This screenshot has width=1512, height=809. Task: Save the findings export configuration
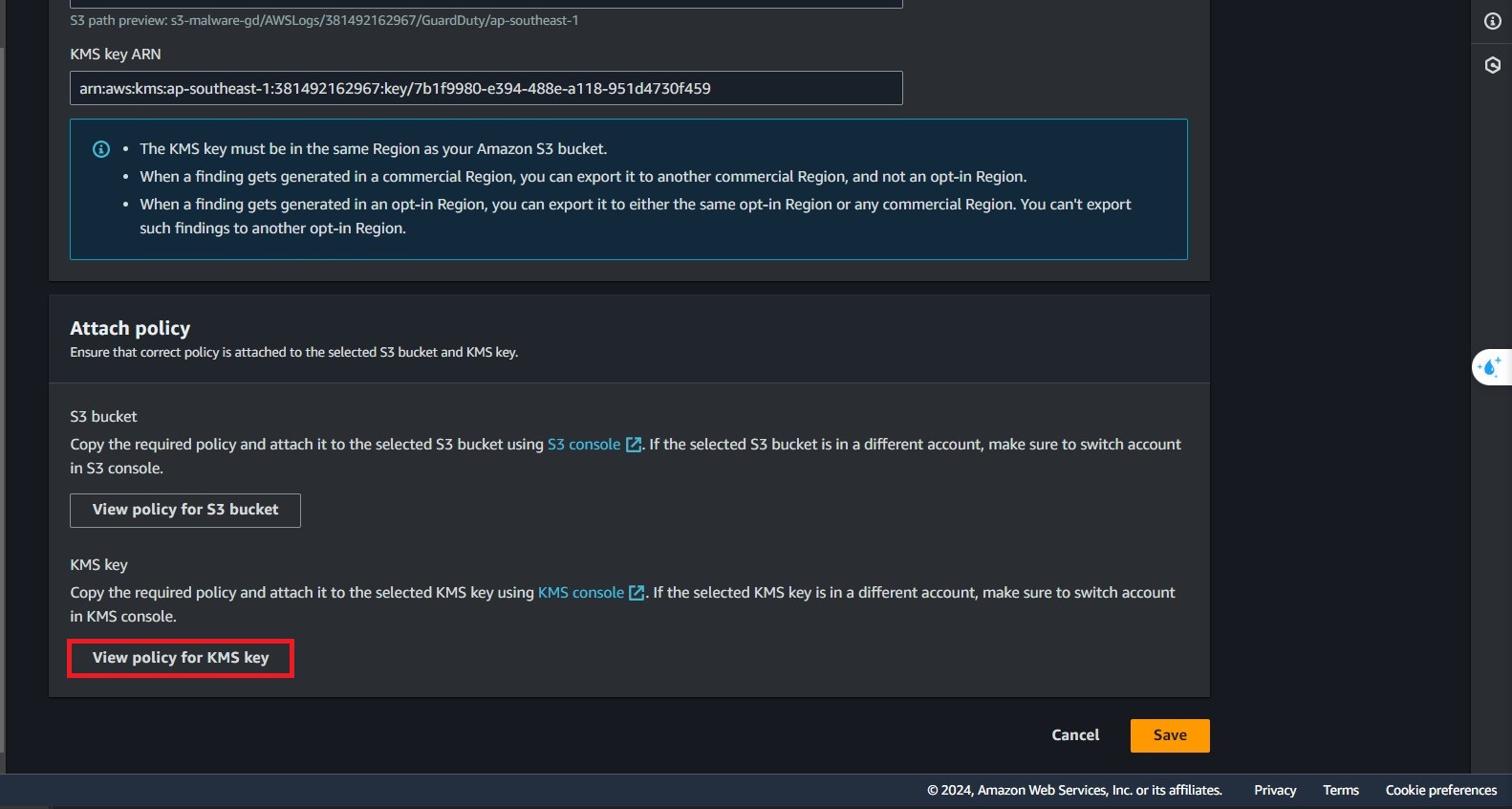pos(1170,735)
